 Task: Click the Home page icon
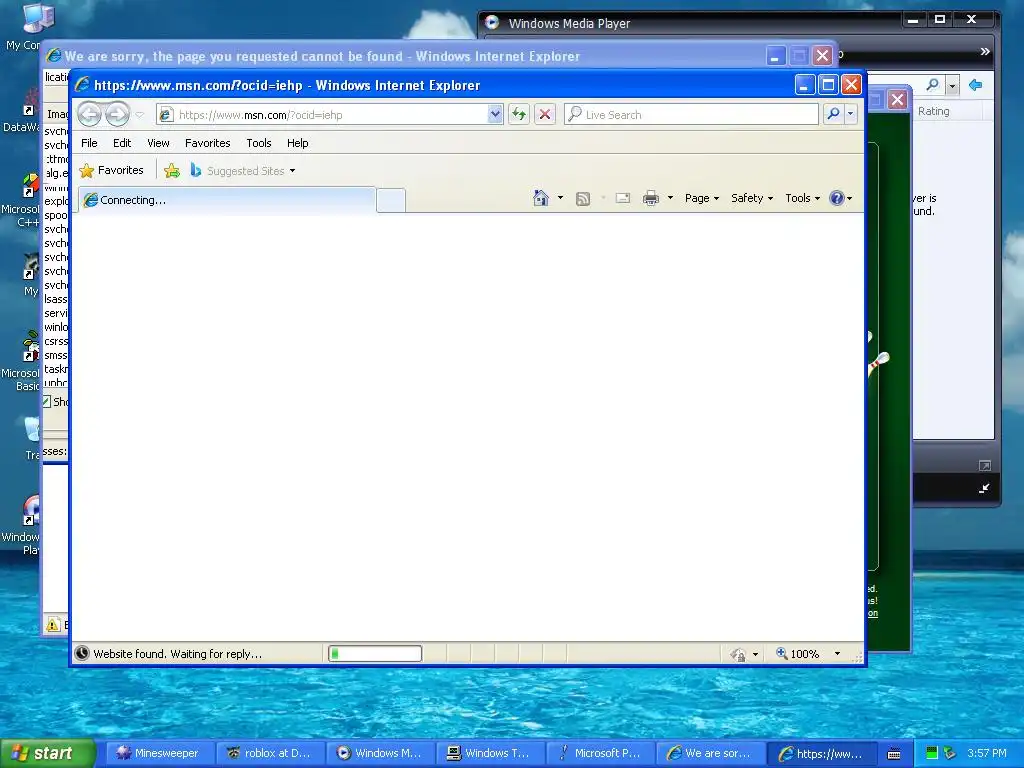(x=541, y=198)
